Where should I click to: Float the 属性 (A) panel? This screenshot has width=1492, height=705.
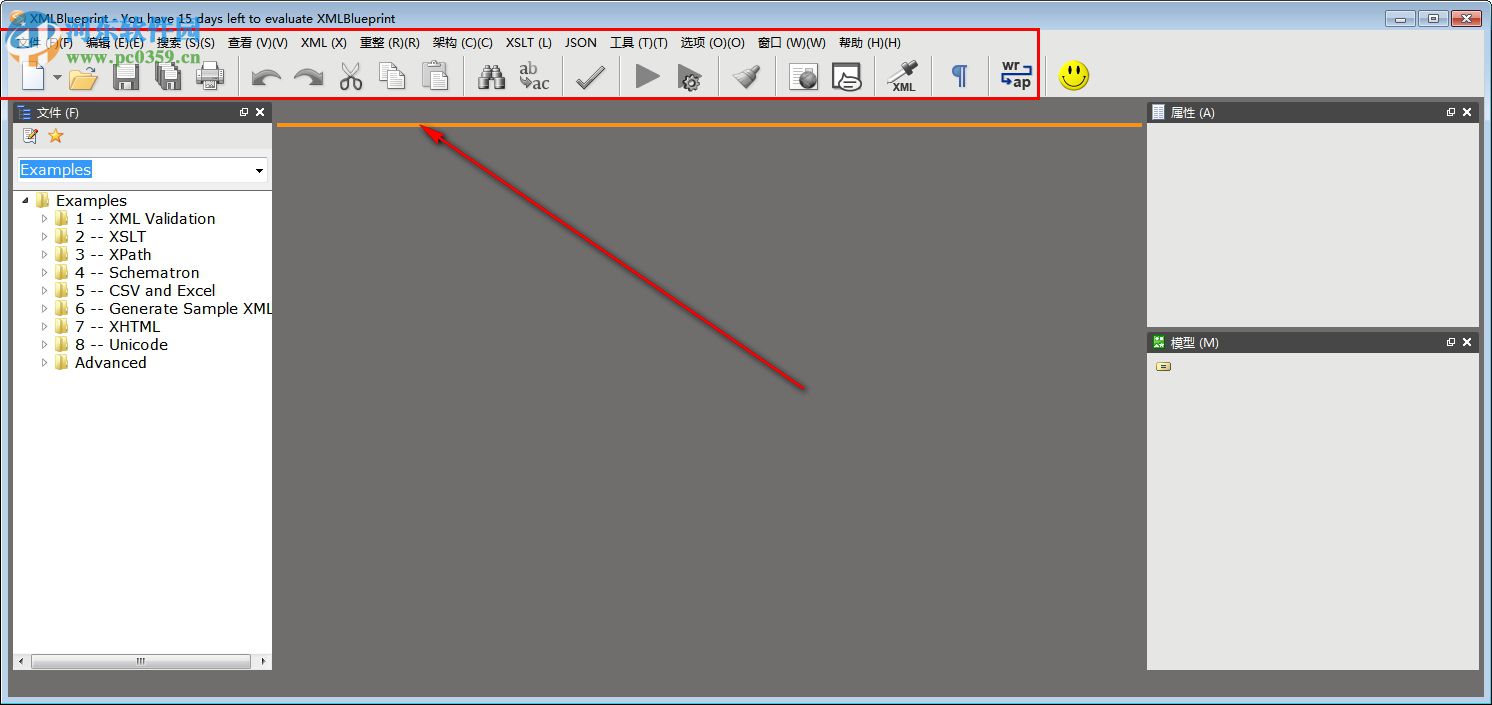coord(1451,113)
